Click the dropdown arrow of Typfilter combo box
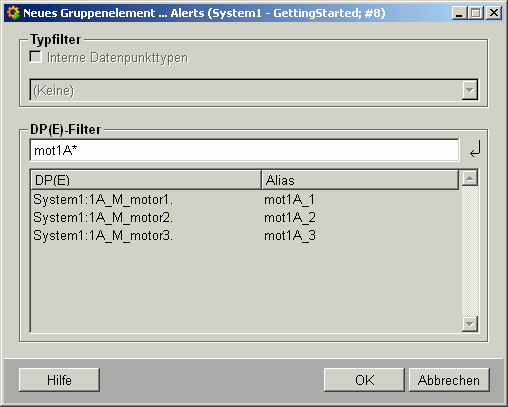Image resolution: width=508 pixels, height=407 pixels. point(470,90)
